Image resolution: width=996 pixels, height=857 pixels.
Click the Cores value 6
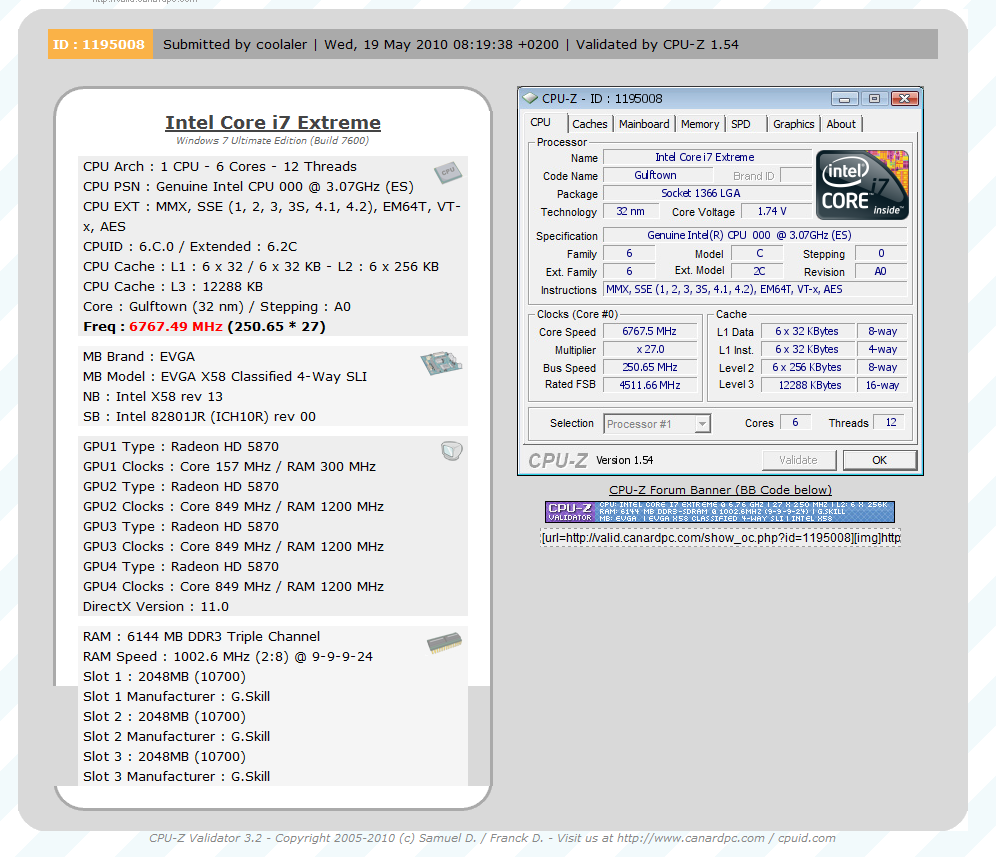tap(795, 422)
